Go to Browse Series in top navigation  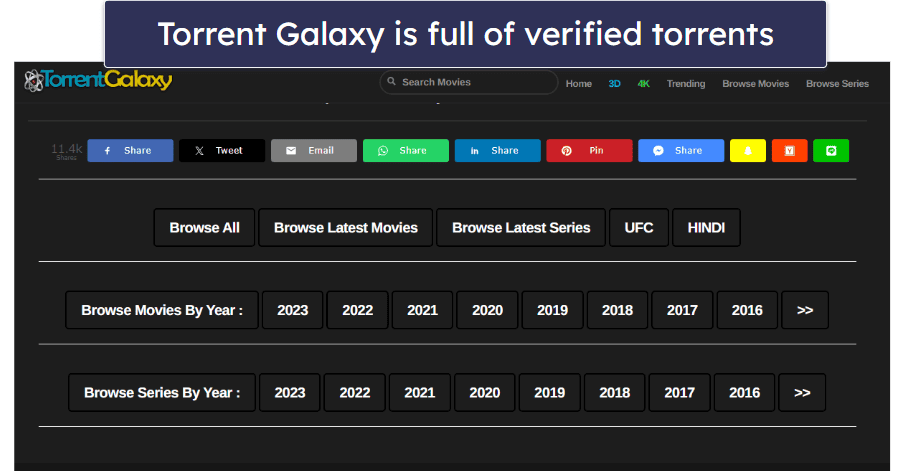[x=837, y=84]
